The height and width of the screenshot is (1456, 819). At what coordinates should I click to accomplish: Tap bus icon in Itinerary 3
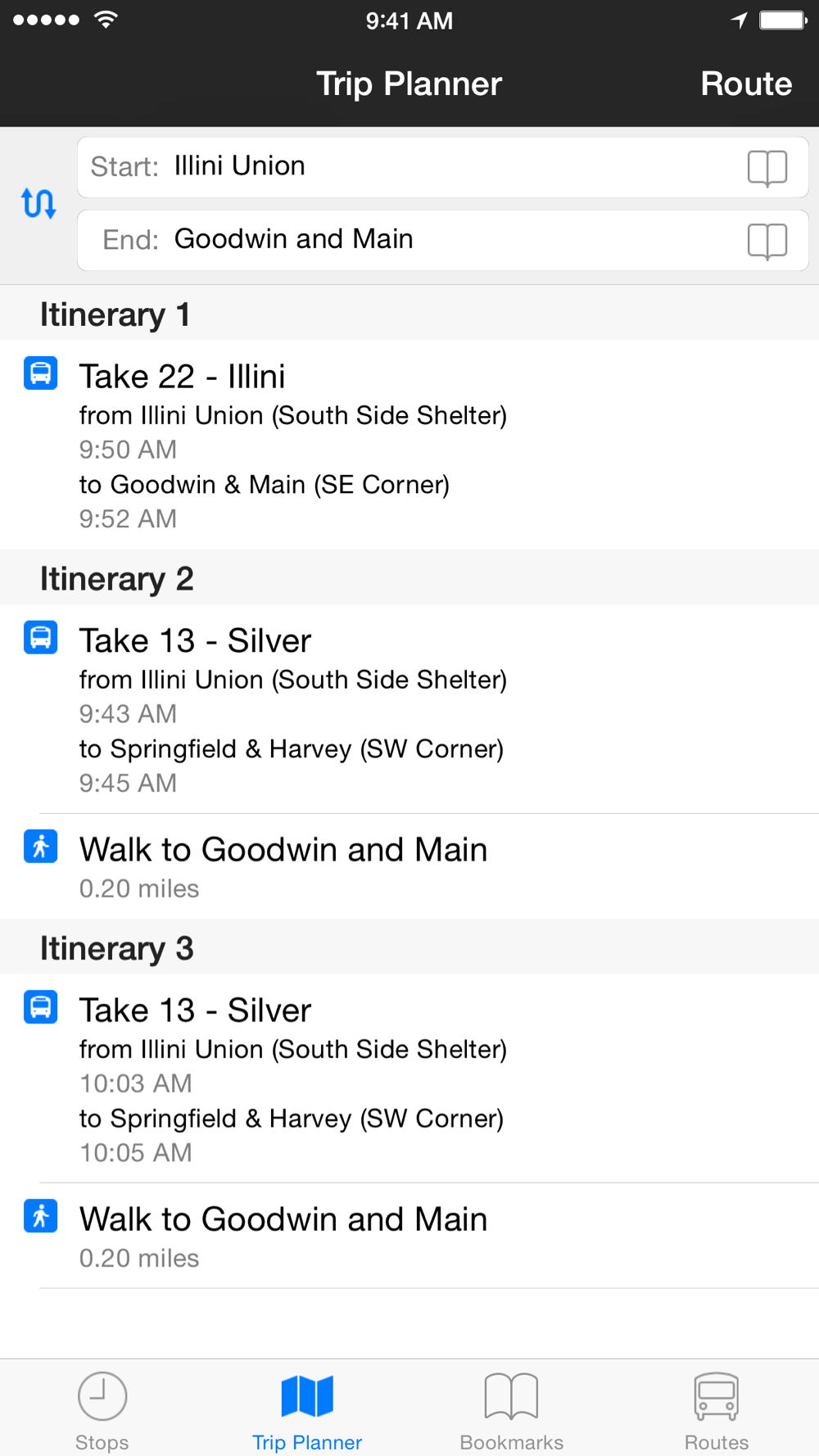point(40,1007)
